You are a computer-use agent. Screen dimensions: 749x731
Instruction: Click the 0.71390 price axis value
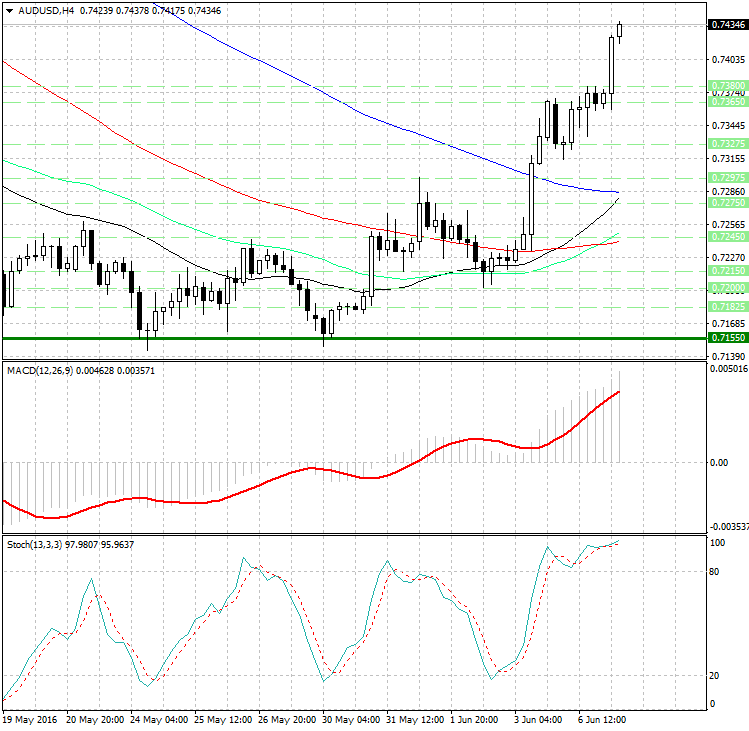[728, 356]
